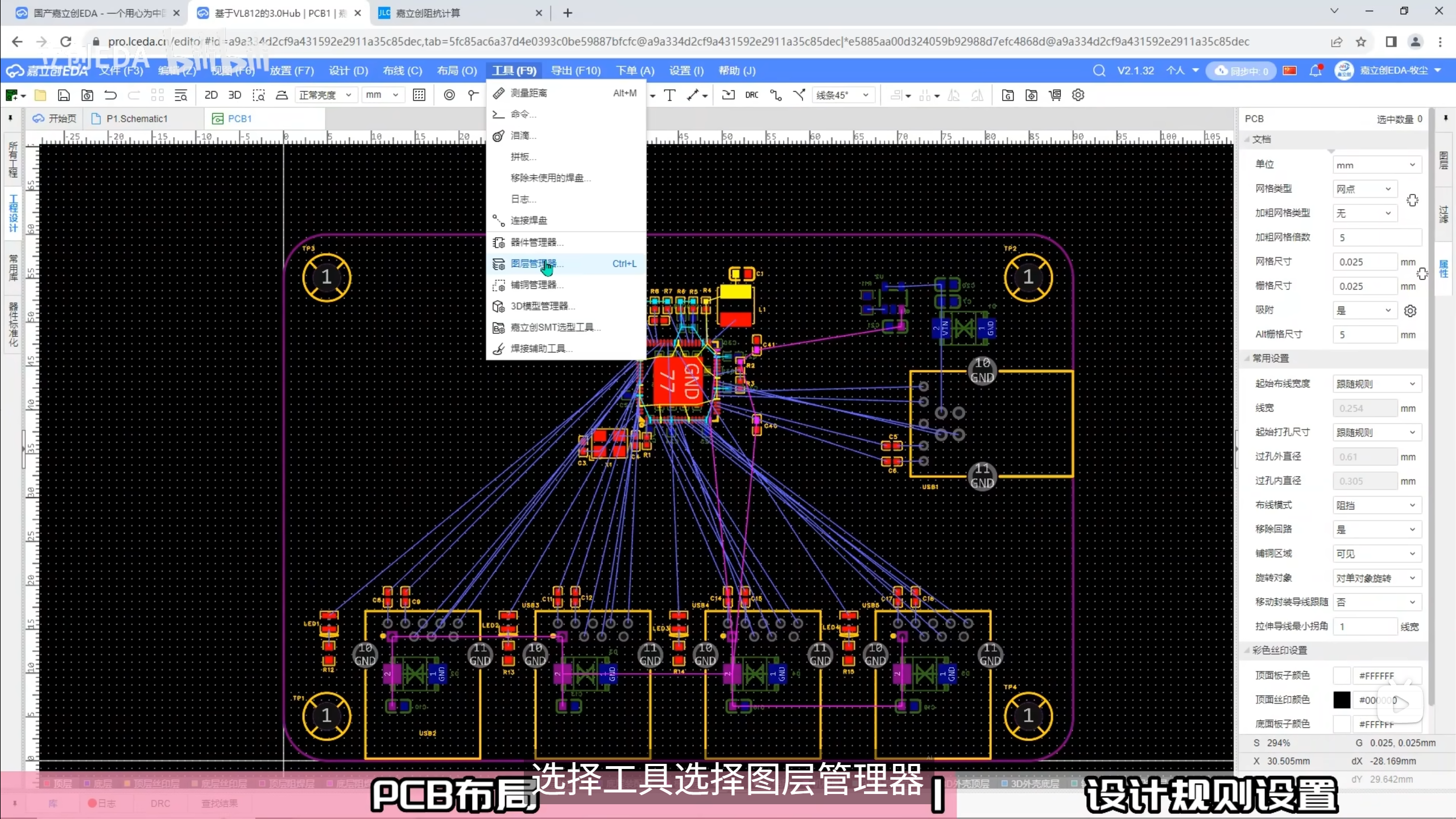Switch to the P1.Schematic1 tab
Image resolution: width=1456 pixels, height=819 pixels.
(x=136, y=118)
